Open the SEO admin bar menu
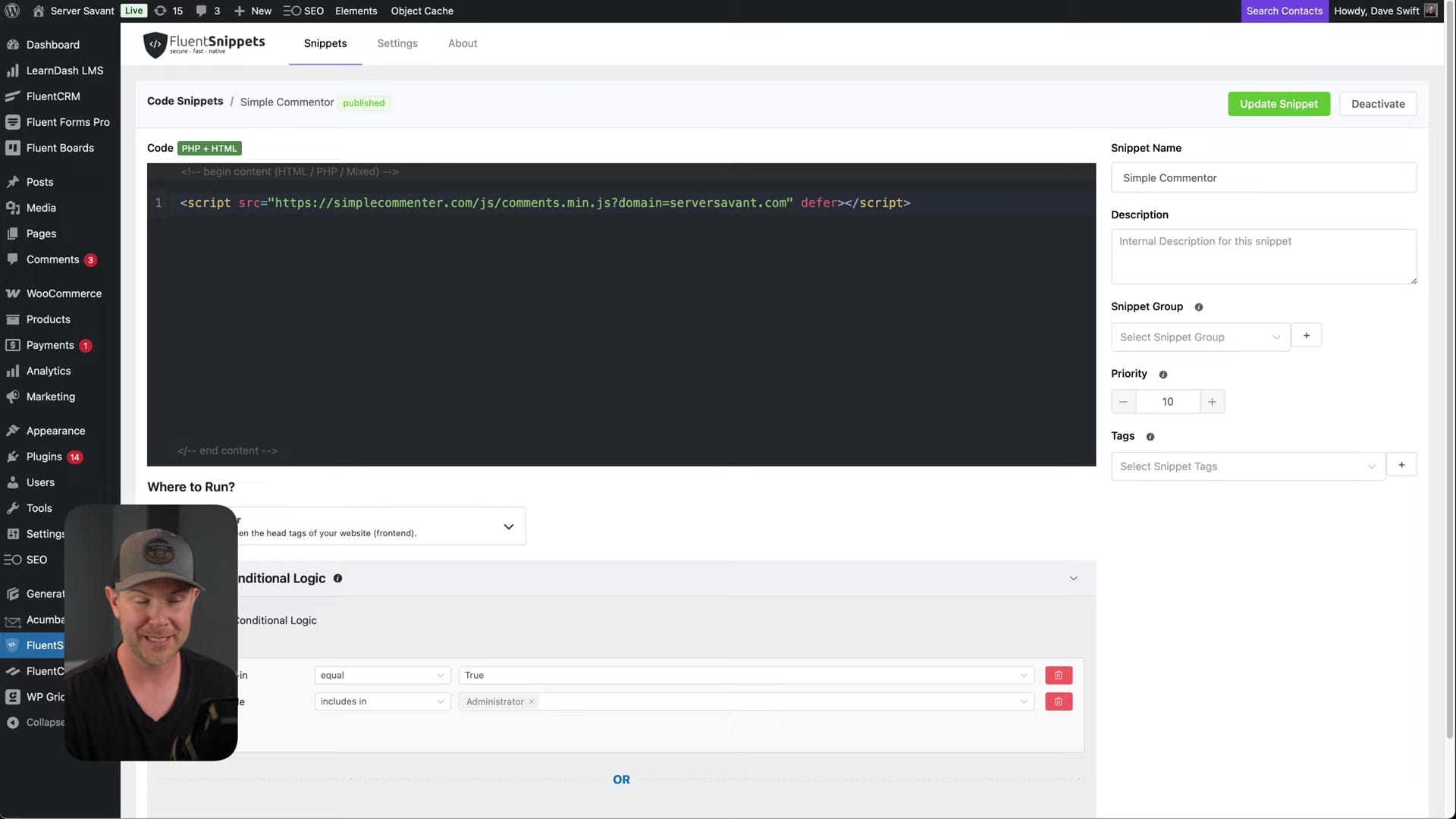Image resolution: width=1456 pixels, height=819 pixels. pyautogui.click(x=303, y=11)
